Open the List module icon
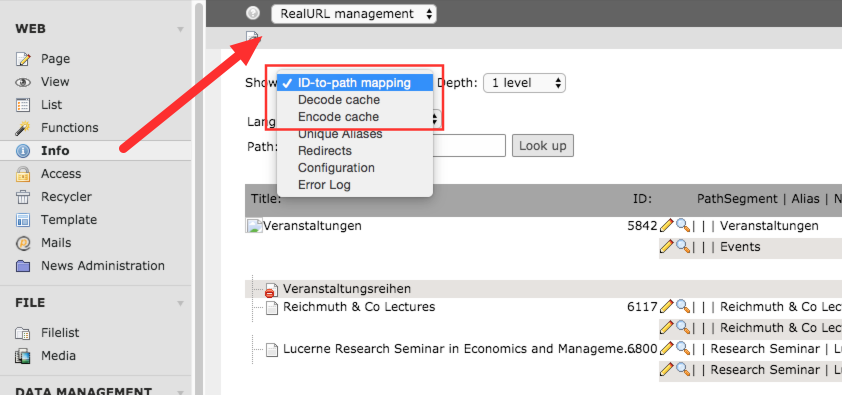This screenshot has height=395, width=842. [23, 105]
